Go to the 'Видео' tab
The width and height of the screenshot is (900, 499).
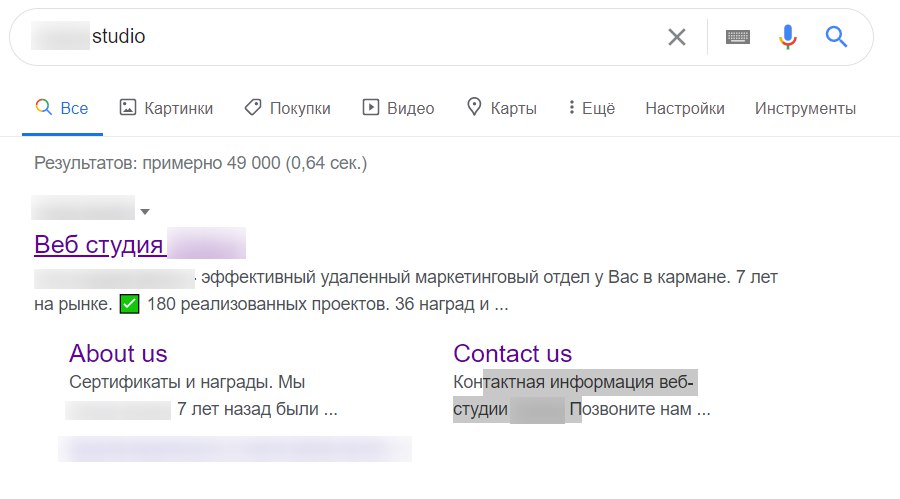click(398, 108)
